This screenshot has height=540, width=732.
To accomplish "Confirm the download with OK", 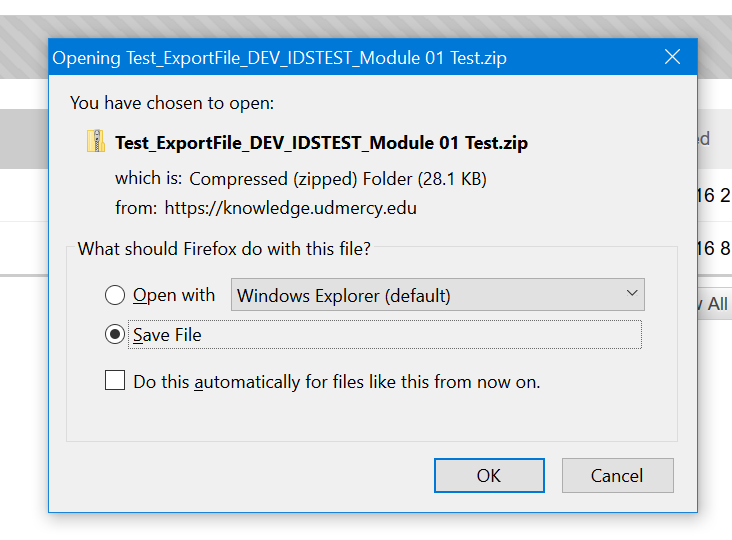I will pyautogui.click(x=489, y=475).
